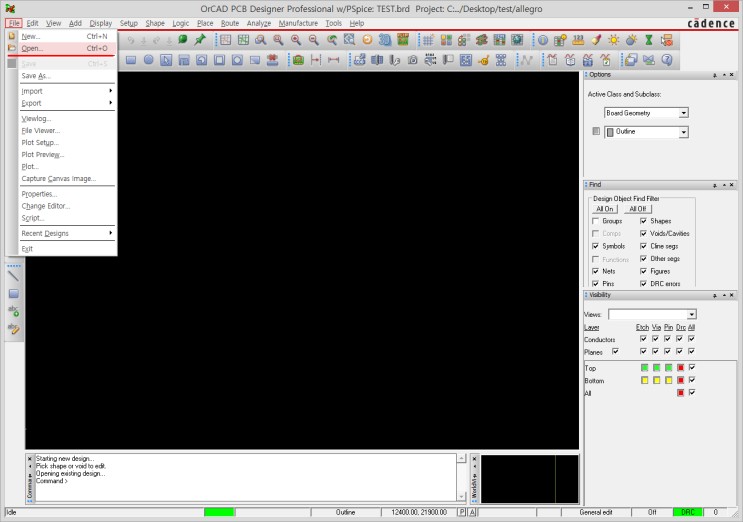
Task: Click the yellow Bottom layer Etch swatch
Action: [x=644, y=380]
